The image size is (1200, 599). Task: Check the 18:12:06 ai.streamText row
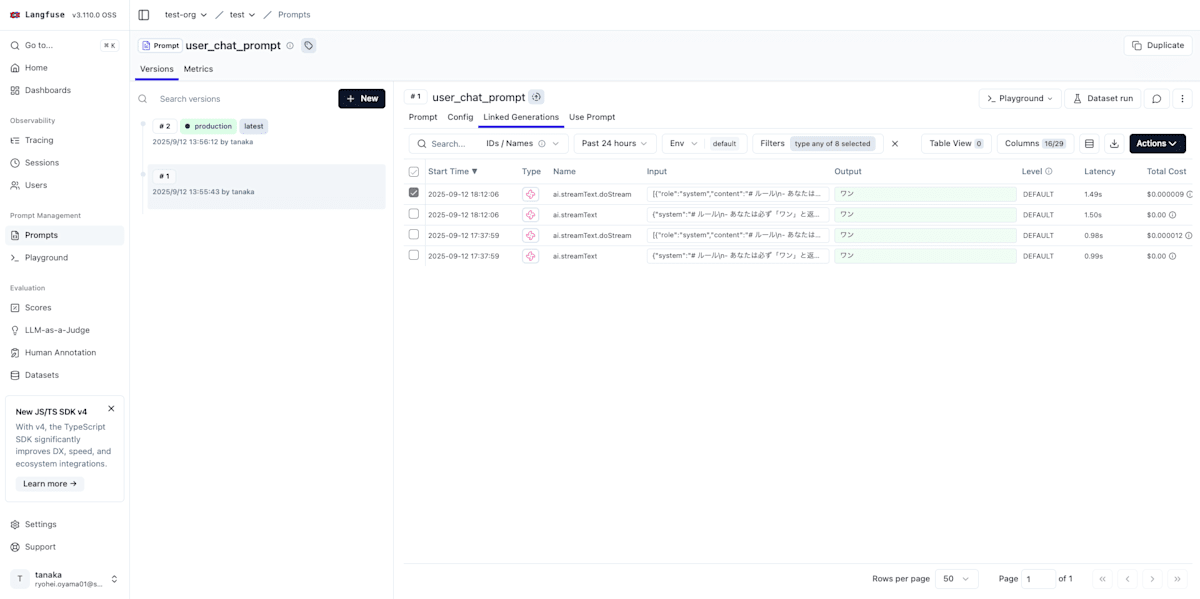pyautogui.click(x=414, y=214)
